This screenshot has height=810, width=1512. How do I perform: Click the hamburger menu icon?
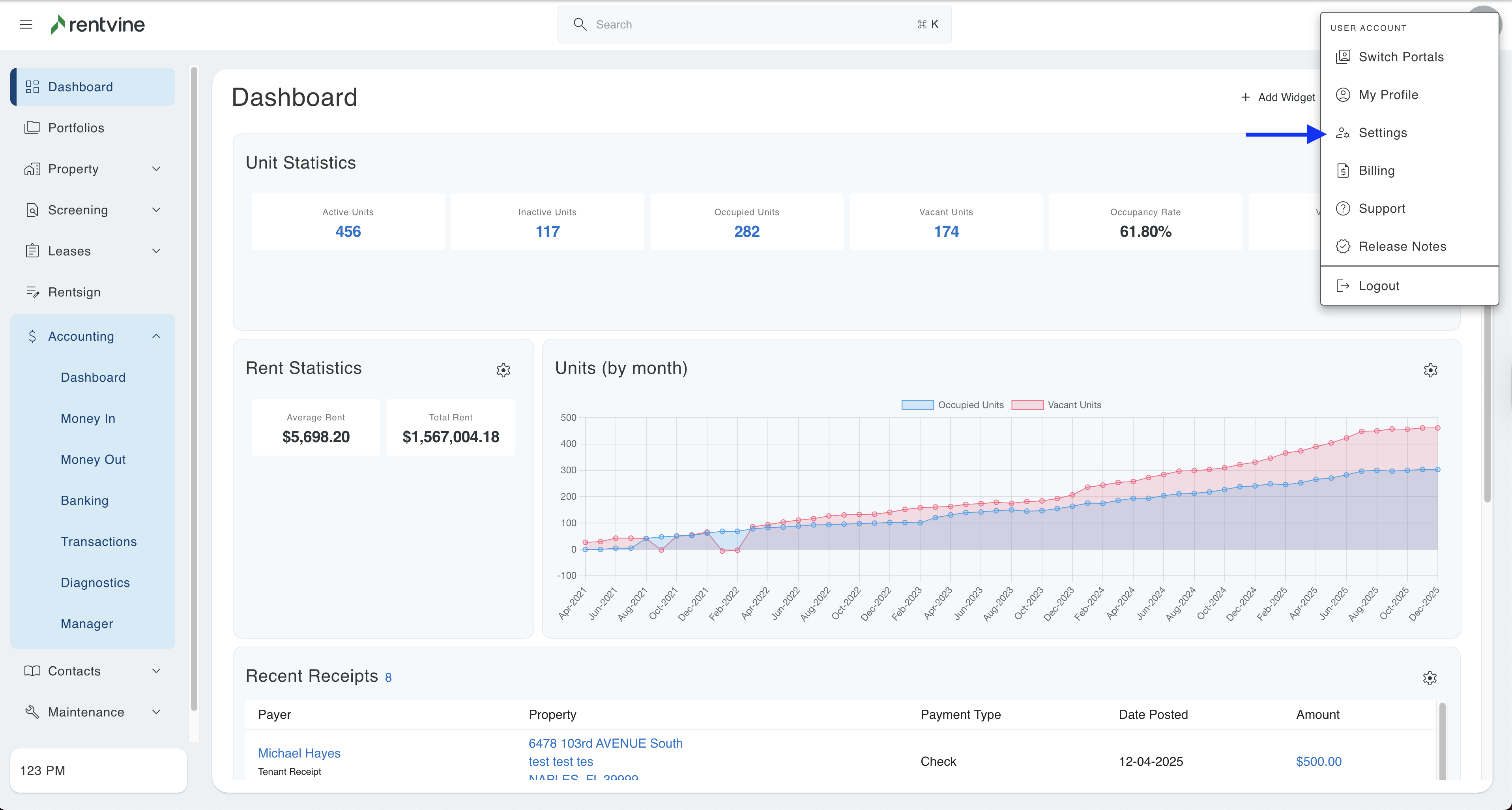(x=26, y=24)
